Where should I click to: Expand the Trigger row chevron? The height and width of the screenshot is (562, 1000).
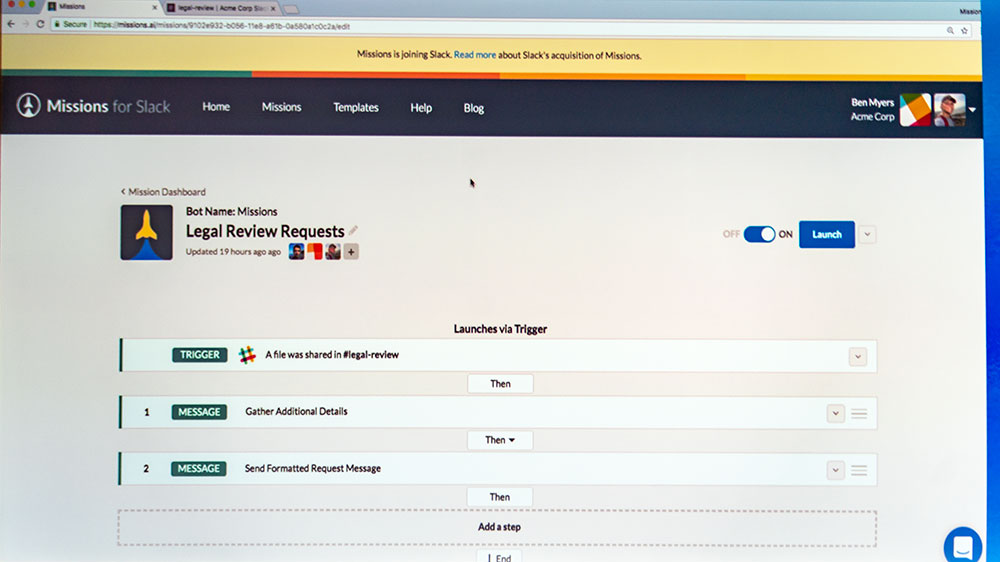click(x=857, y=356)
